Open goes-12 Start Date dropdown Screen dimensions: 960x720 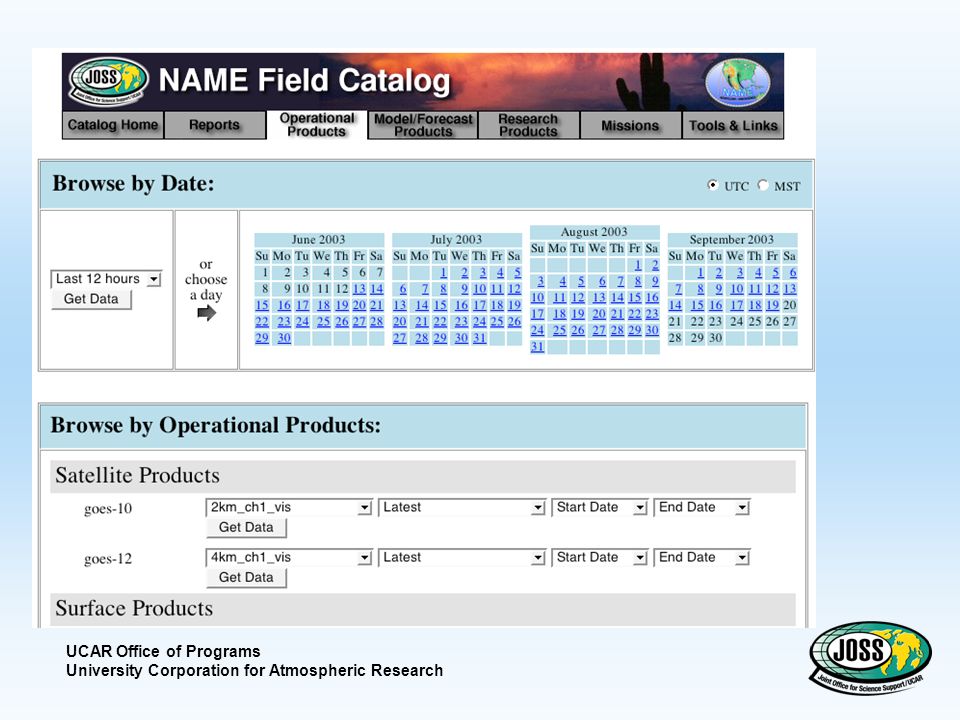599,558
